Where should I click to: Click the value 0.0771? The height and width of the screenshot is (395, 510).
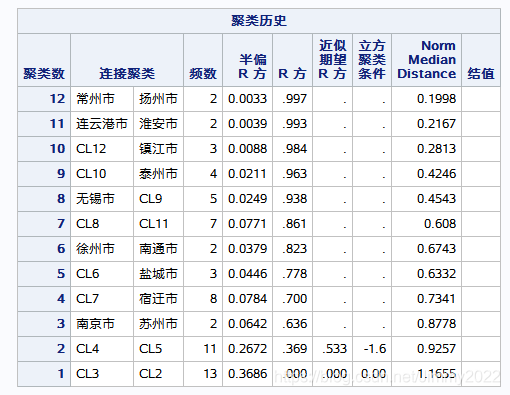click(247, 224)
